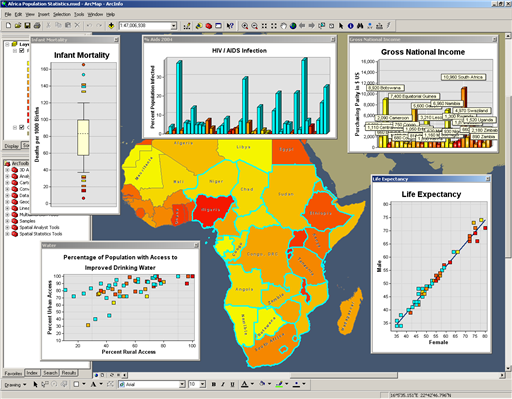Click the Hyperlink lightning bolt tool
Image resolution: width=512 pixels, height=399 pixels.
click(389, 26)
